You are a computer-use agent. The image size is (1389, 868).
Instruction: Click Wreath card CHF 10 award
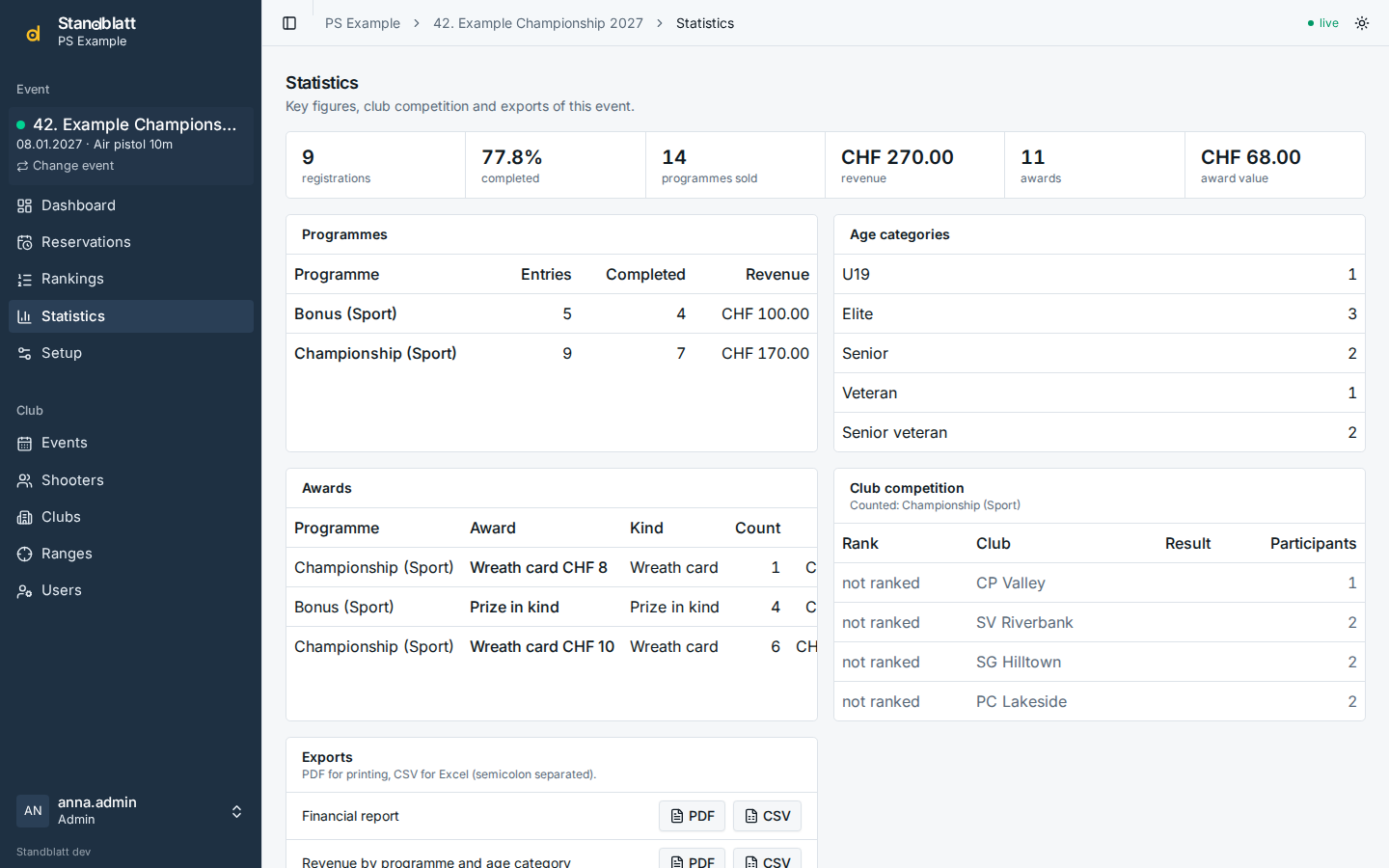click(542, 646)
